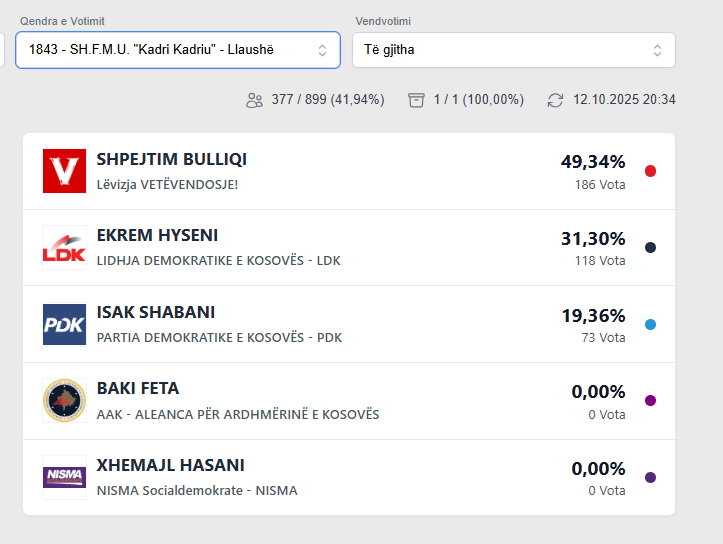The width and height of the screenshot is (723, 544).
Task: Expand the Vendvotimi "Të gjitha" dropdown
Action: 514,50
